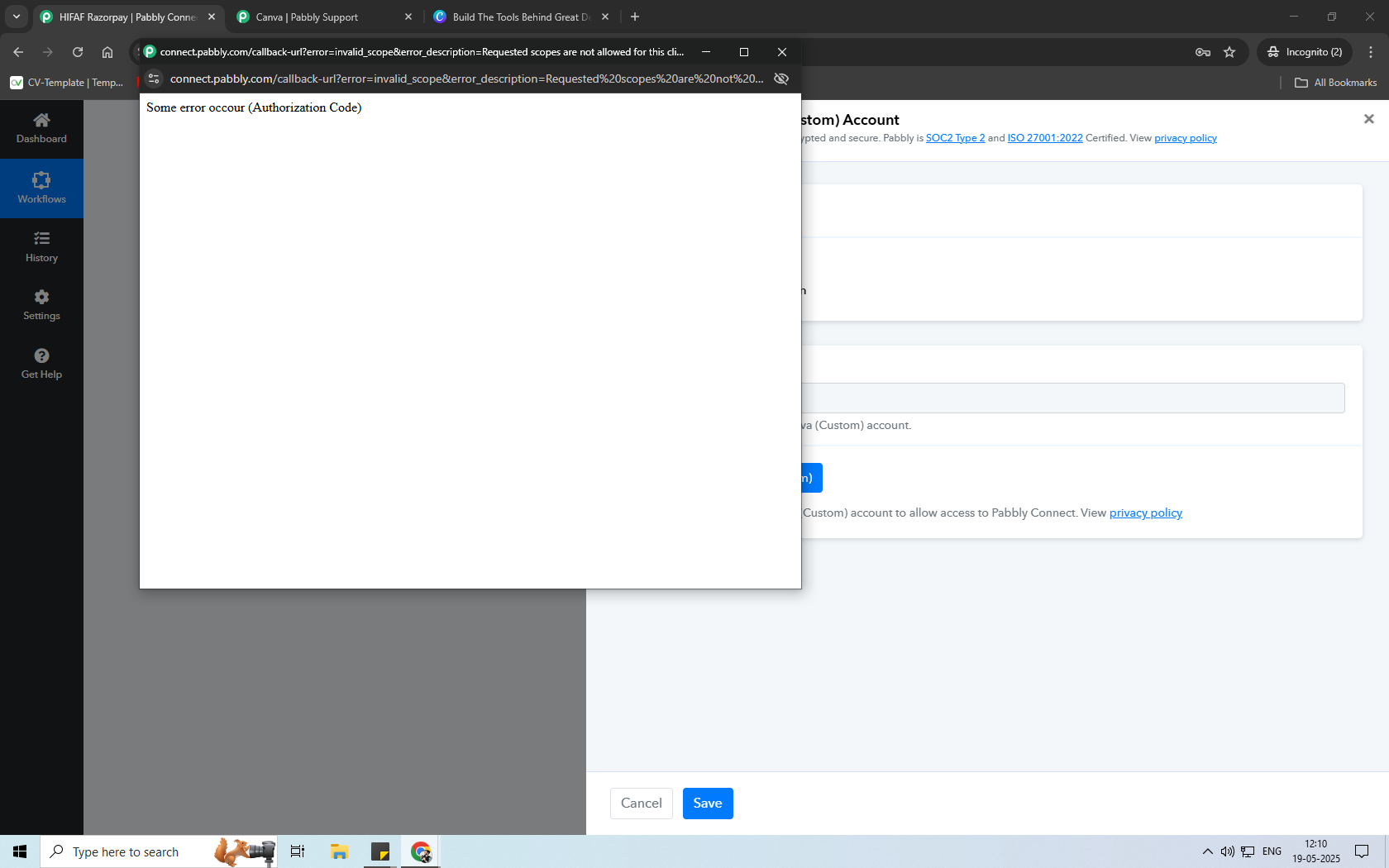Click the popup window URL field

pos(466,79)
